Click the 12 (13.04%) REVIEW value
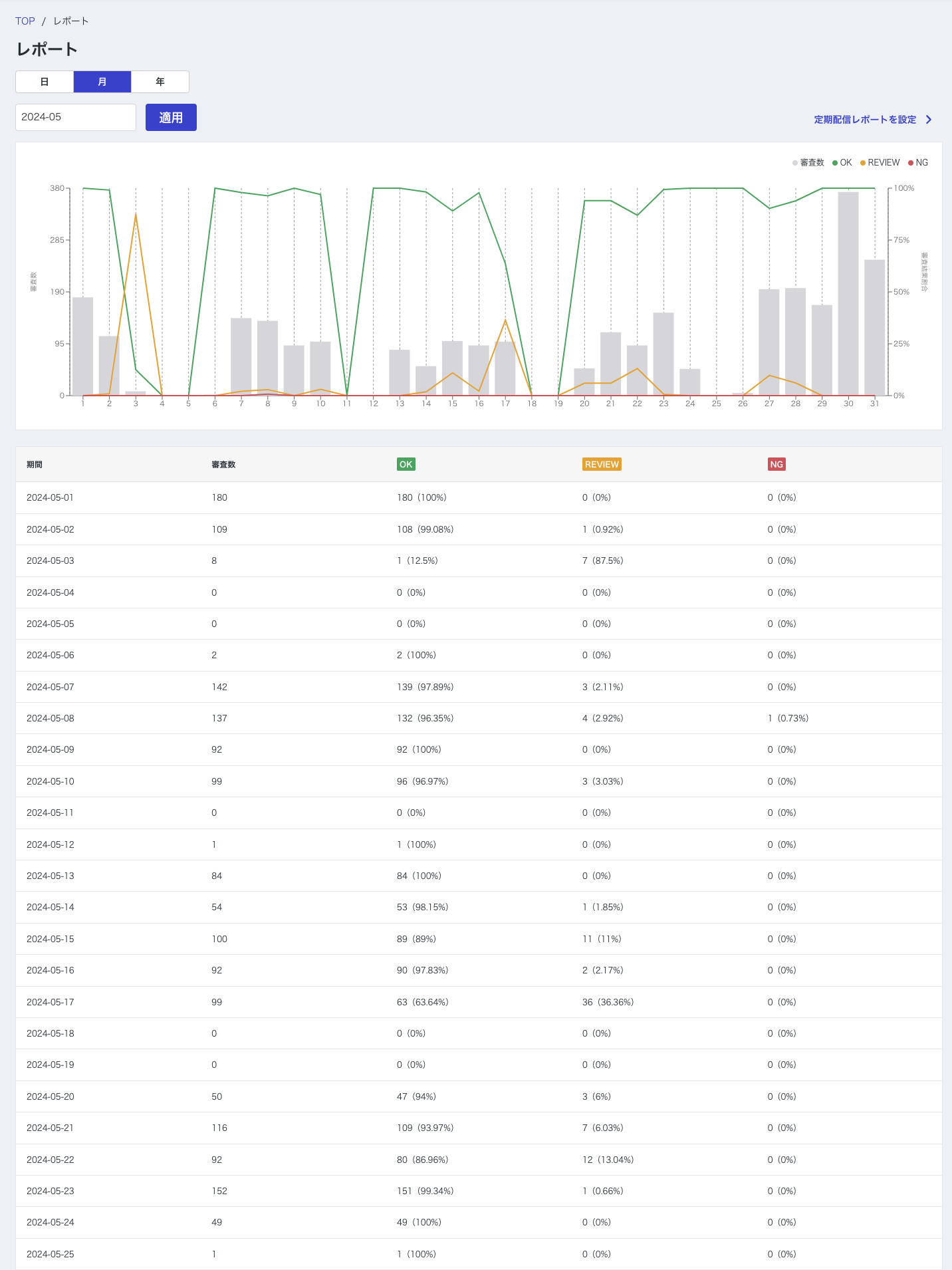Screen dimensions: 952x1270 click(608, 1160)
